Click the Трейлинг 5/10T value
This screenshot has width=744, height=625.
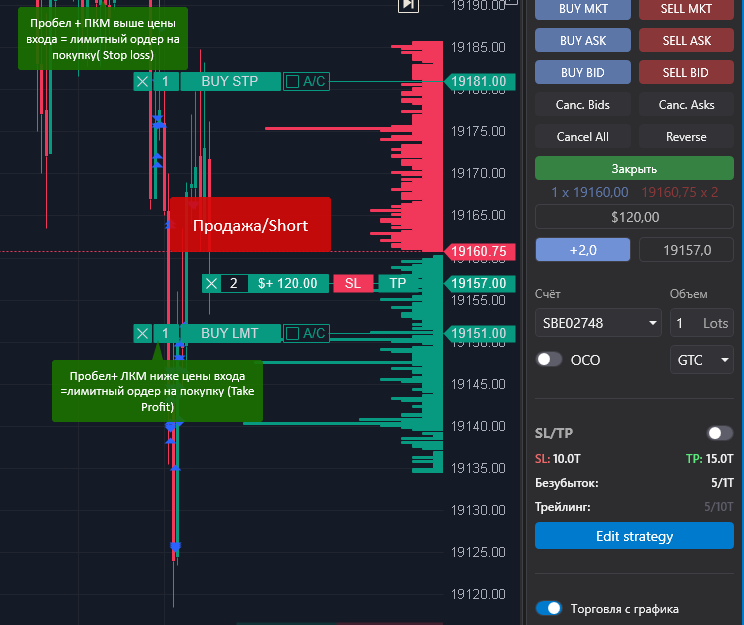coord(718,507)
